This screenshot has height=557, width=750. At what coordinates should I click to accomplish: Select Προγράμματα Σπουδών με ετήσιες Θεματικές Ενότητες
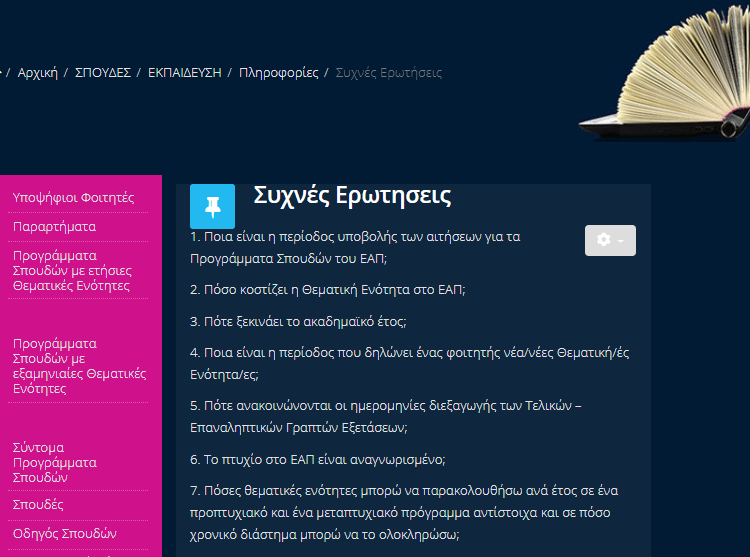tap(72, 271)
